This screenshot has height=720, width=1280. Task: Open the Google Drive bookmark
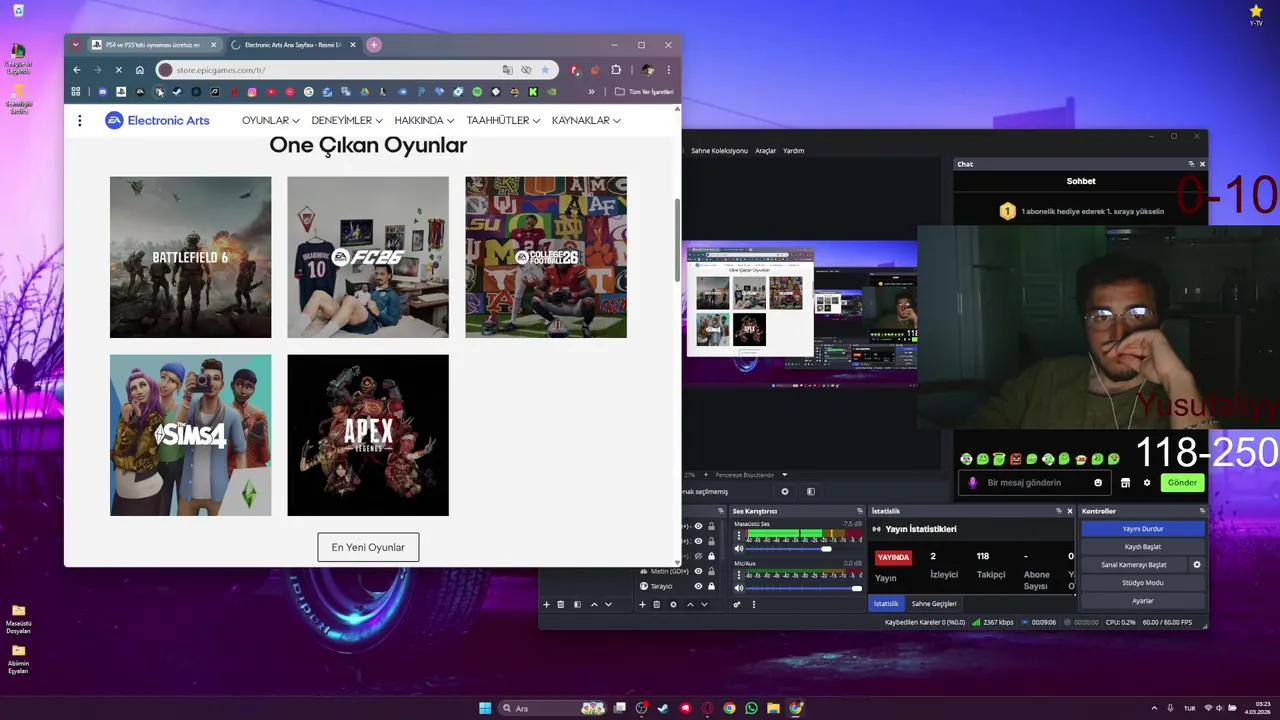(365, 92)
